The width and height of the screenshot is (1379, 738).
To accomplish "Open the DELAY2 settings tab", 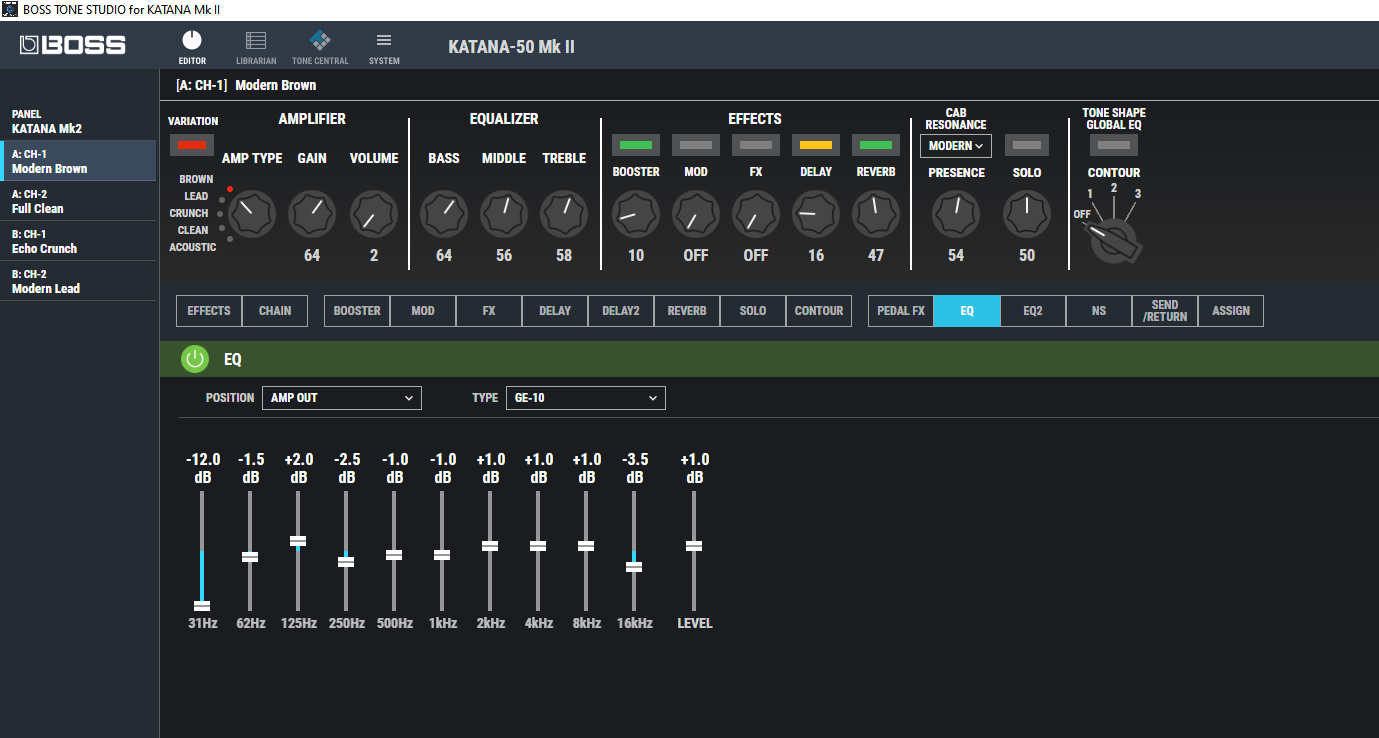I will click(621, 311).
